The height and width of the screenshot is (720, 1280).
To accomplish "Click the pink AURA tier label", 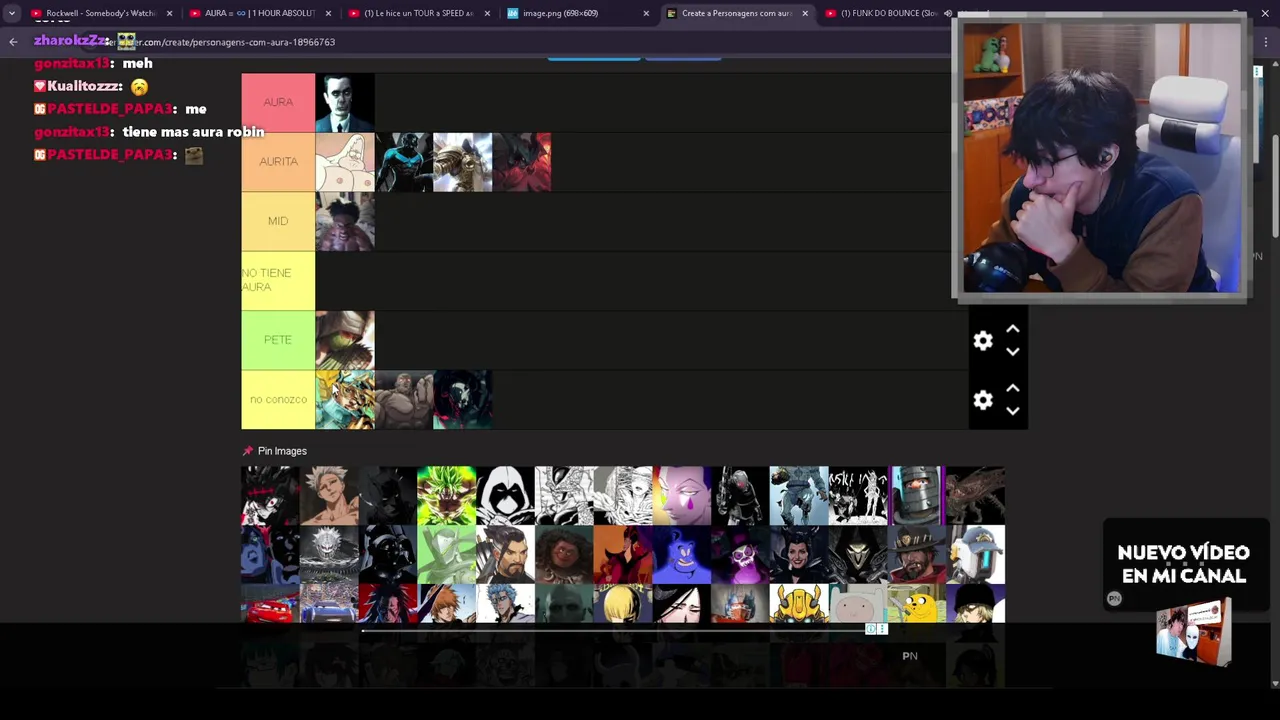I will tap(278, 102).
